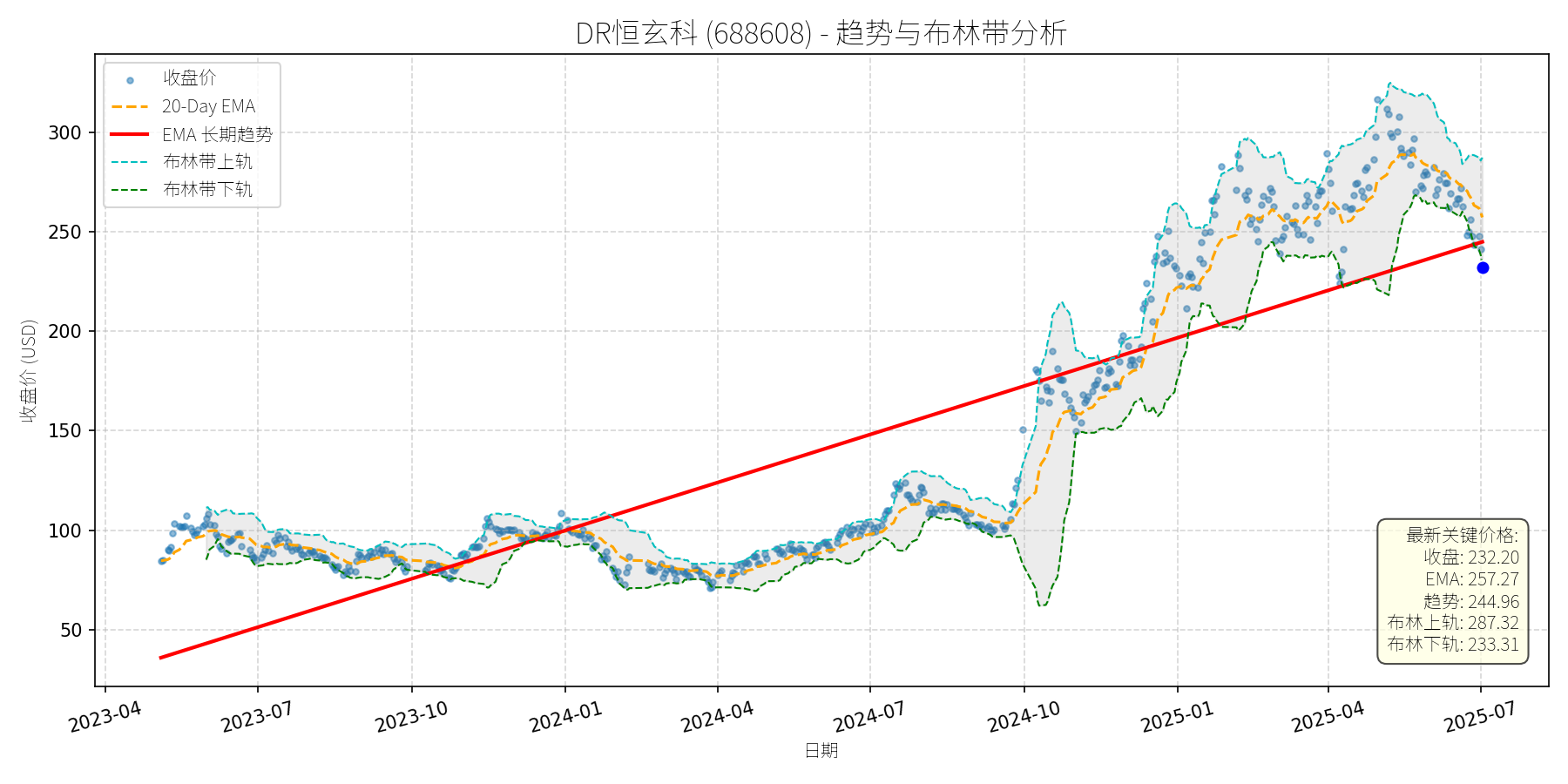Click the 收盘价 scatter marker in the legend
The height and width of the screenshot is (784, 1568).
130,80
